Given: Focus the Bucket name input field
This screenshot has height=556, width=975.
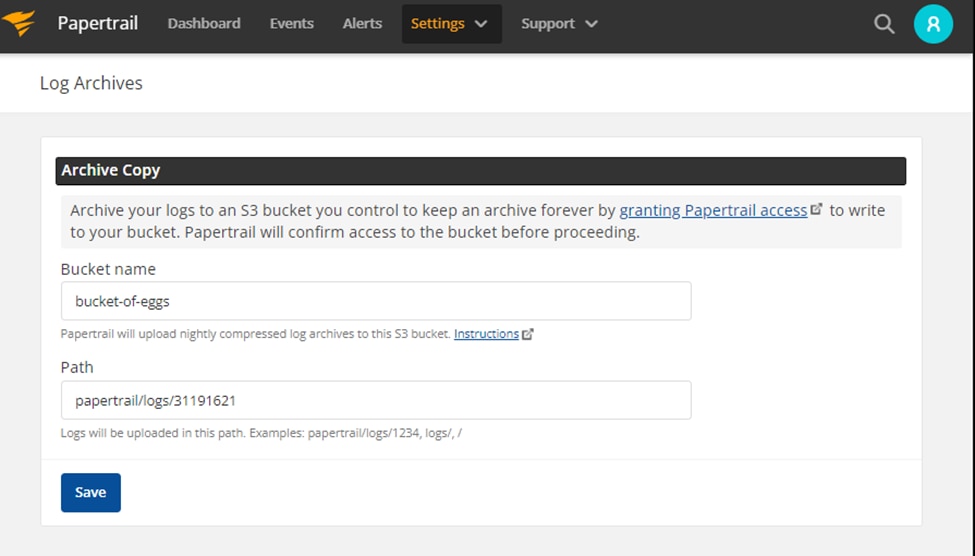Looking at the screenshot, I should [x=376, y=301].
